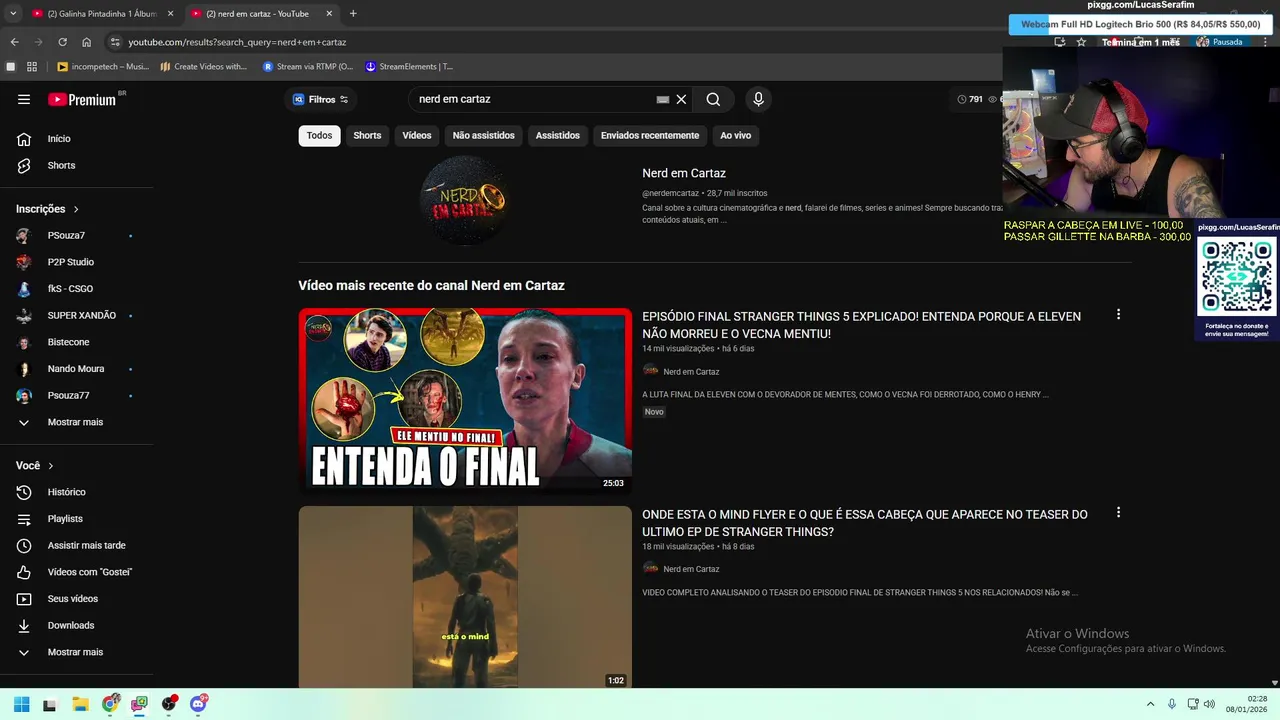Viewport: 1280px width, 720px height.
Task: Open Chrome from the taskbar
Action: pyautogui.click(x=110, y=704)
